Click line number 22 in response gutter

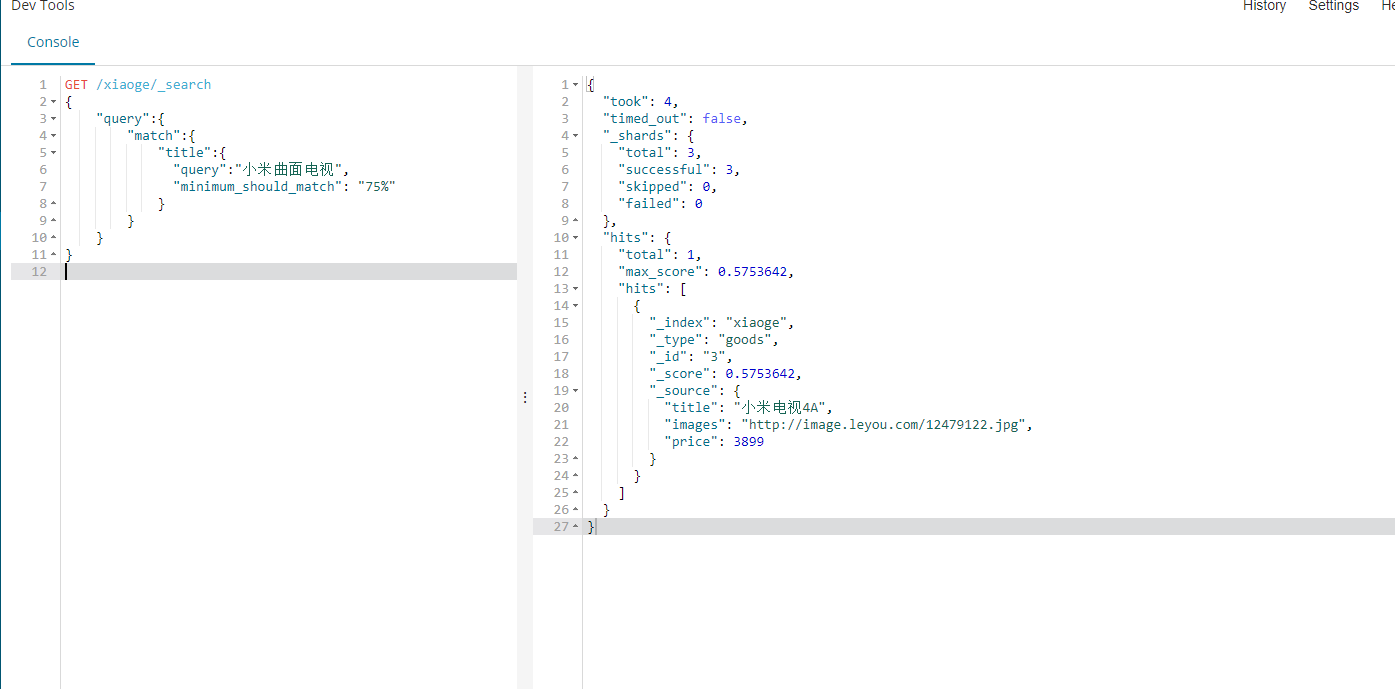tap(560, 442)
